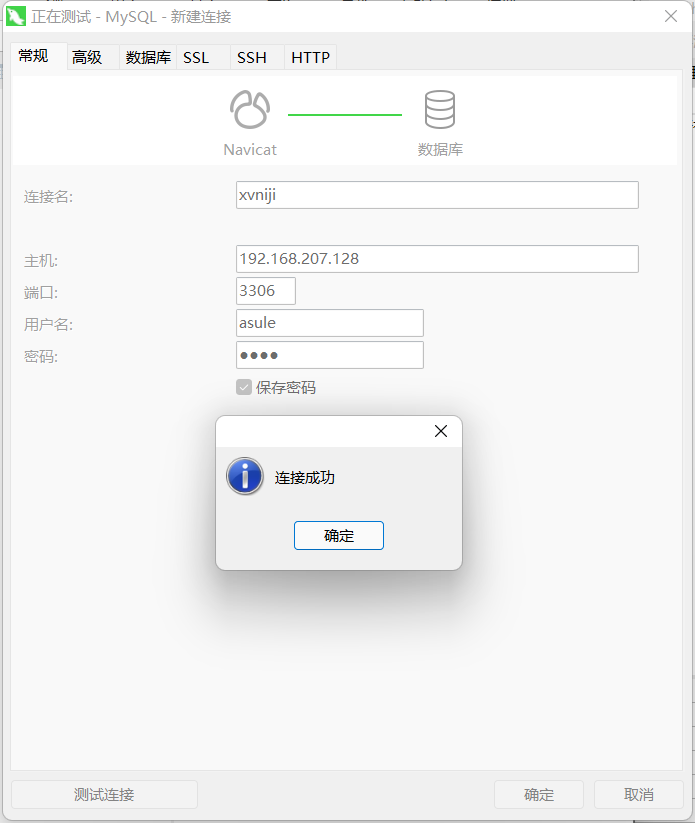Click the 连接成功 message text

tap(304, 478)
